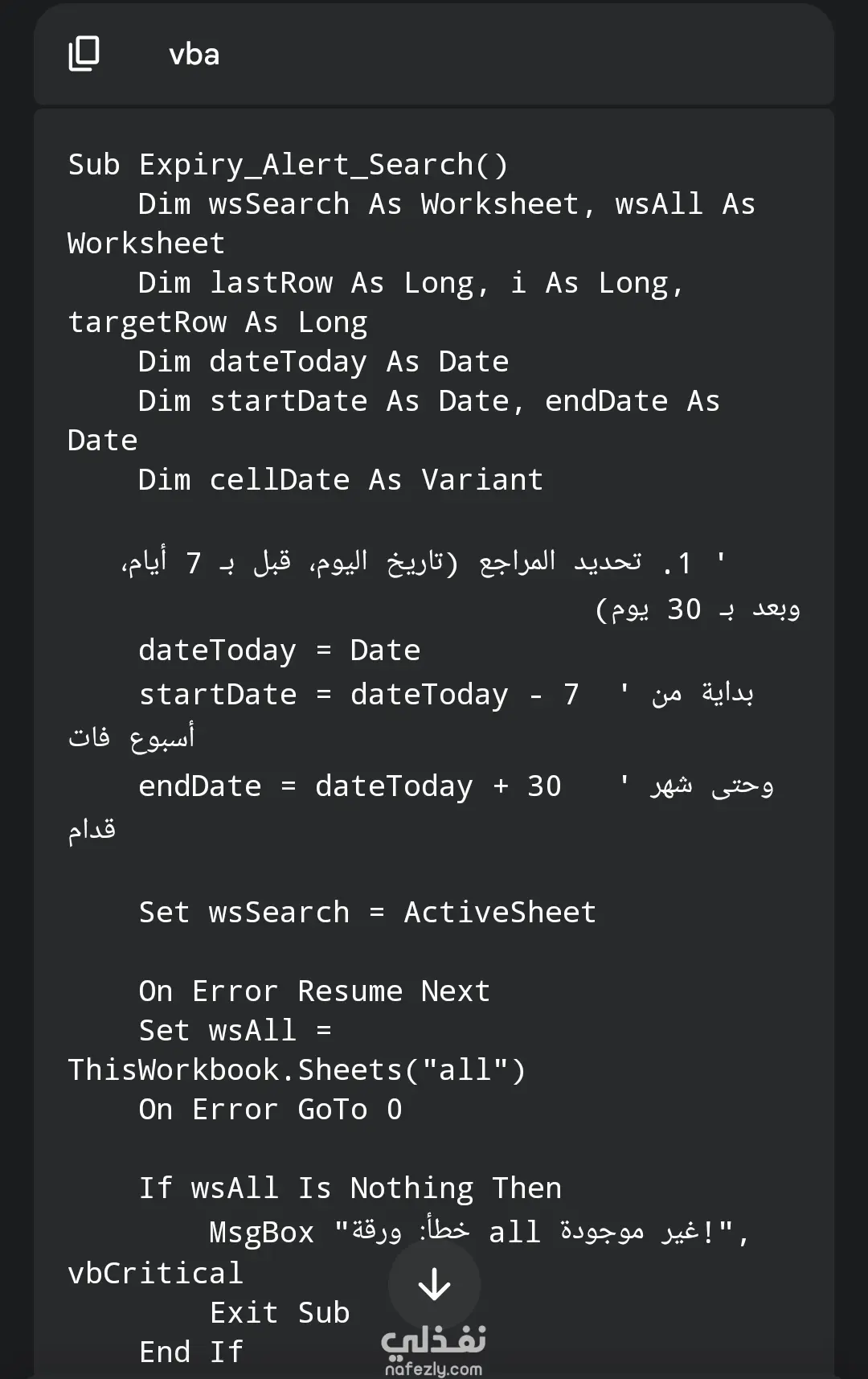Click the On Error GoTo 0 line

pyautogui.click(x=270, y=1110)
